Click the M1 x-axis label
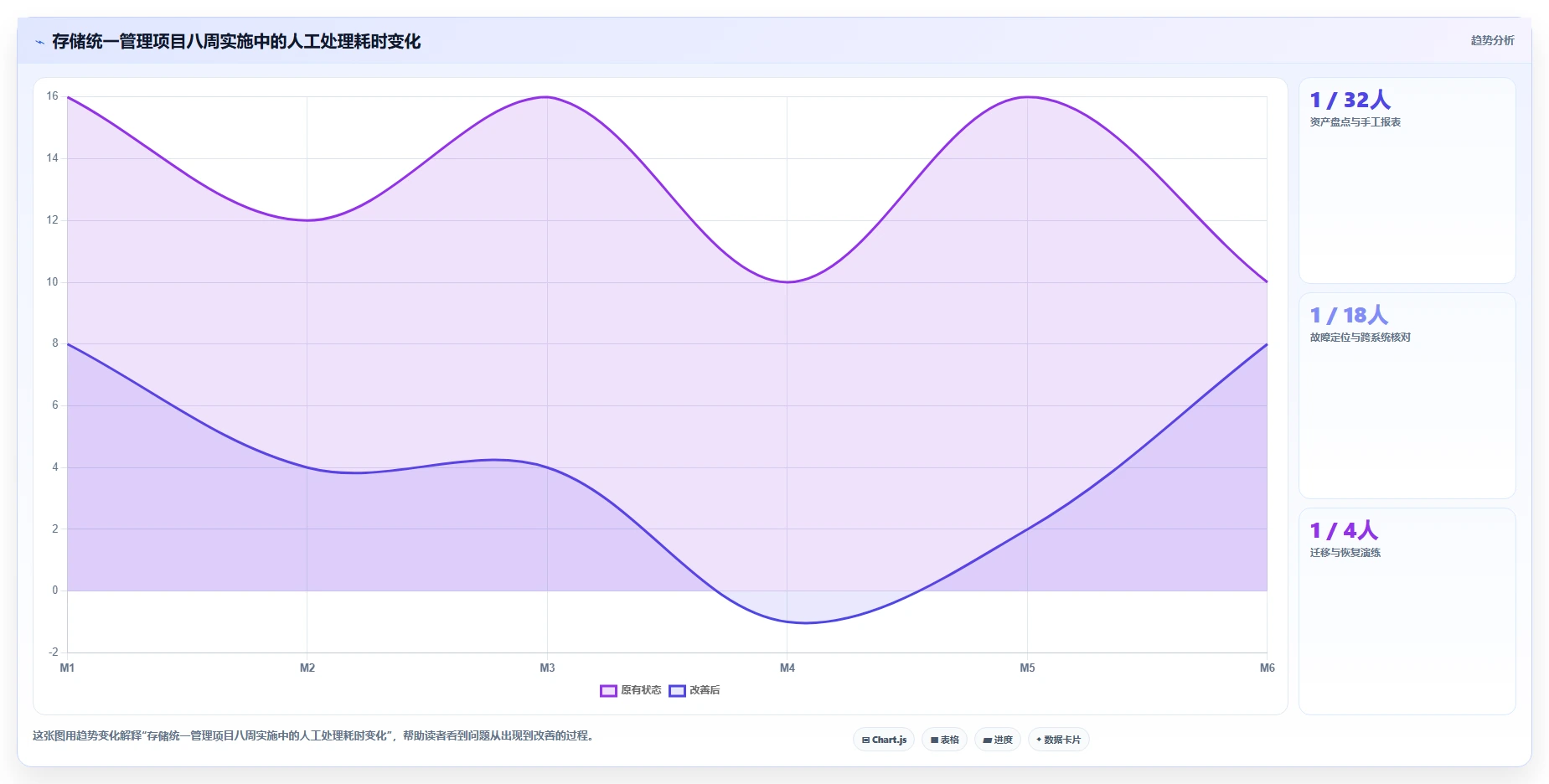 (67, 668)
